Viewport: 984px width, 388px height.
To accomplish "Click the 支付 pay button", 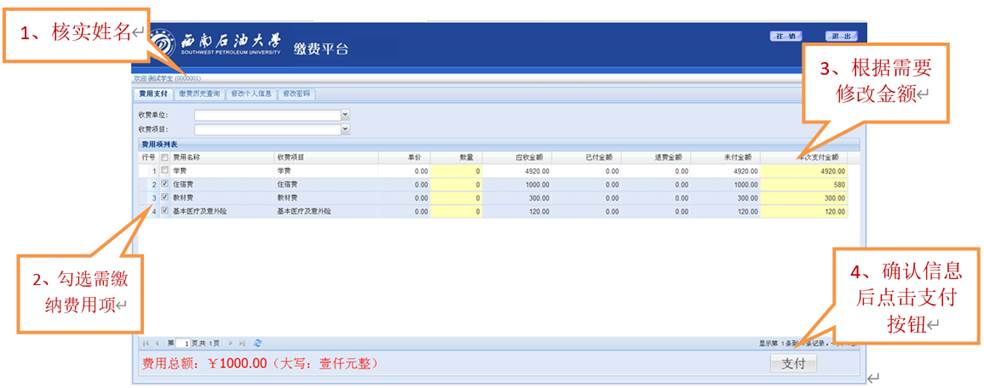I will point(793,364).
